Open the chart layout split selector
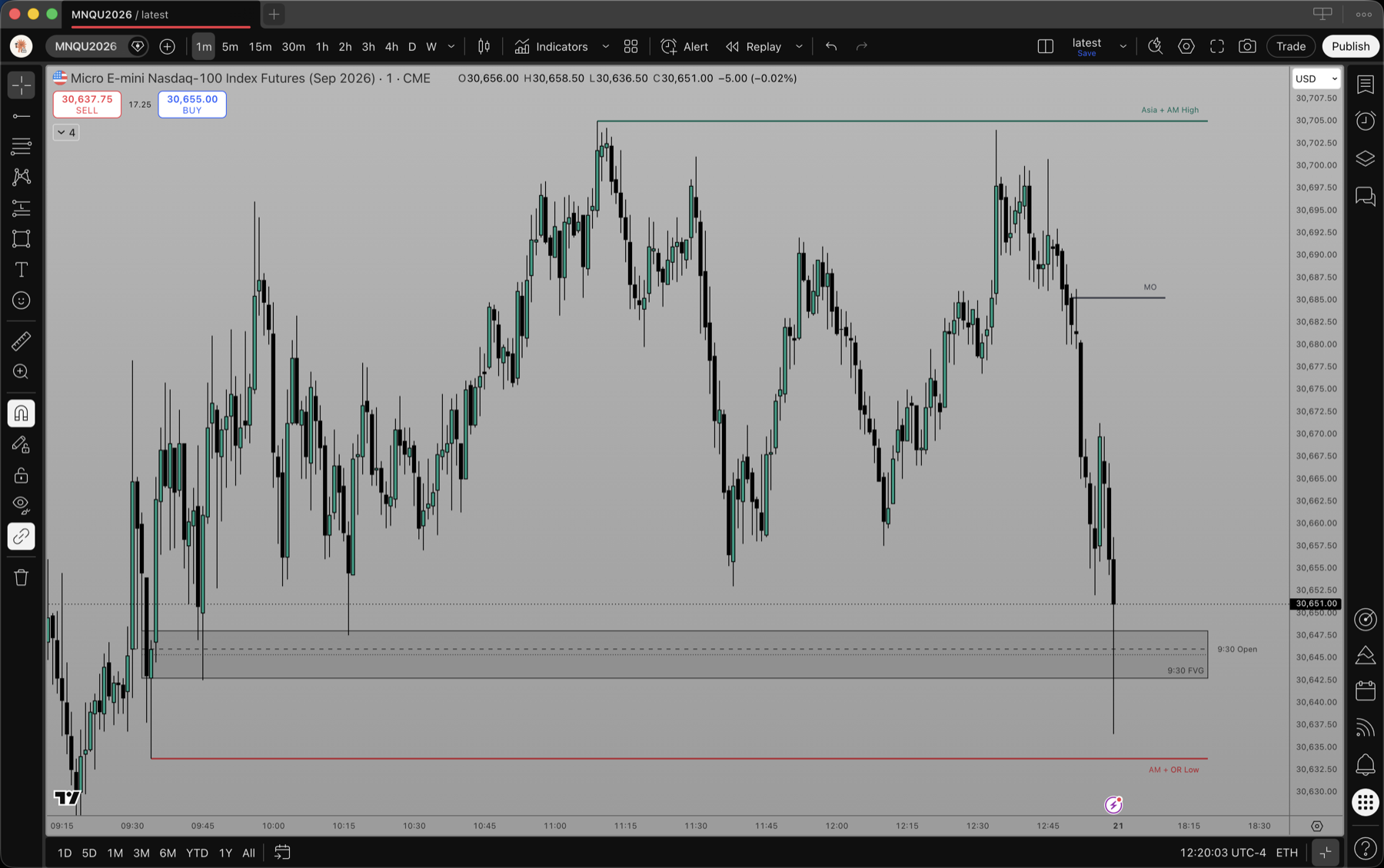The image size is (1384, 868). [1046, 47]
